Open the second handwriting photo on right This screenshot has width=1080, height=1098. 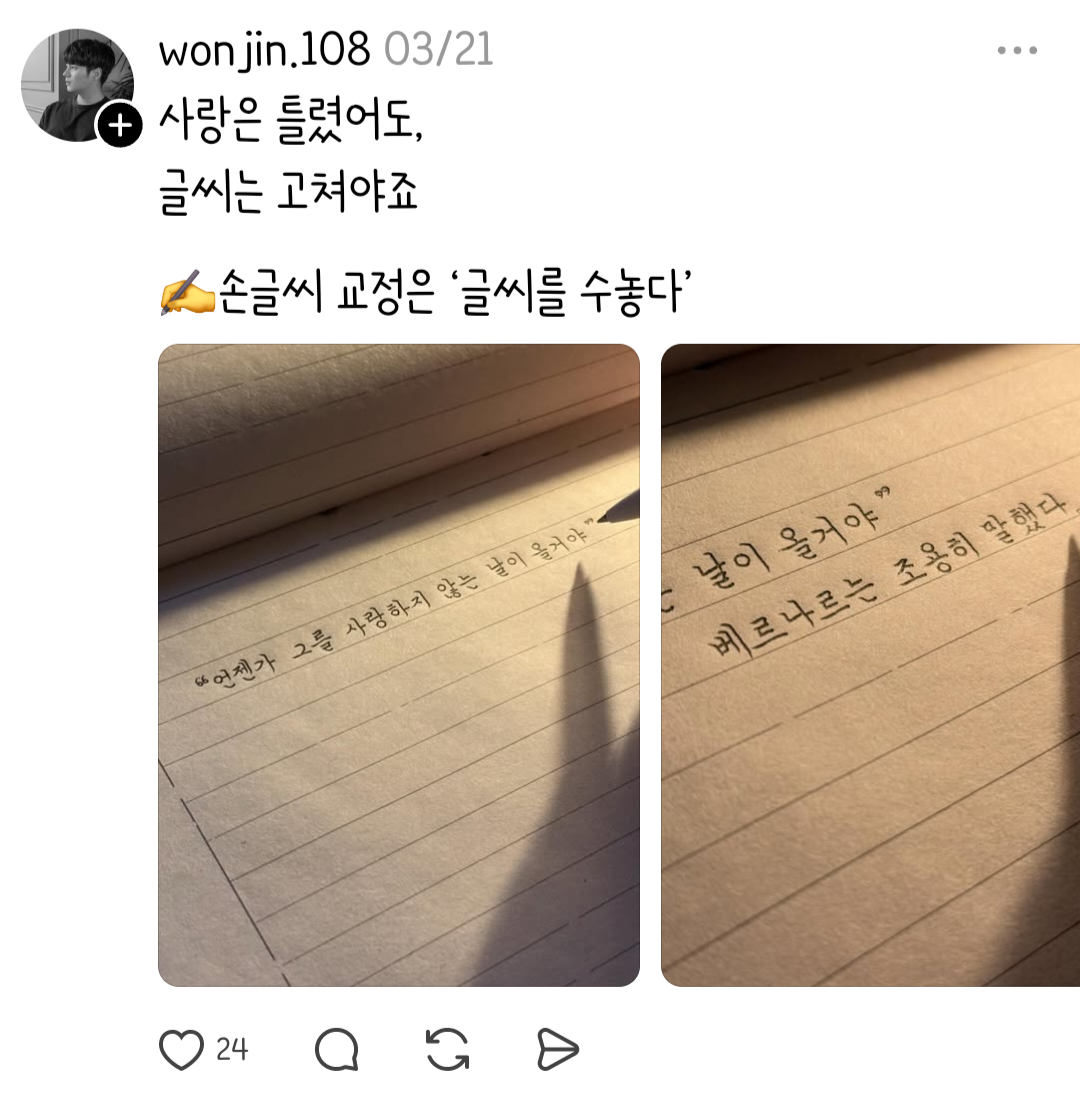tap(871, 665)
